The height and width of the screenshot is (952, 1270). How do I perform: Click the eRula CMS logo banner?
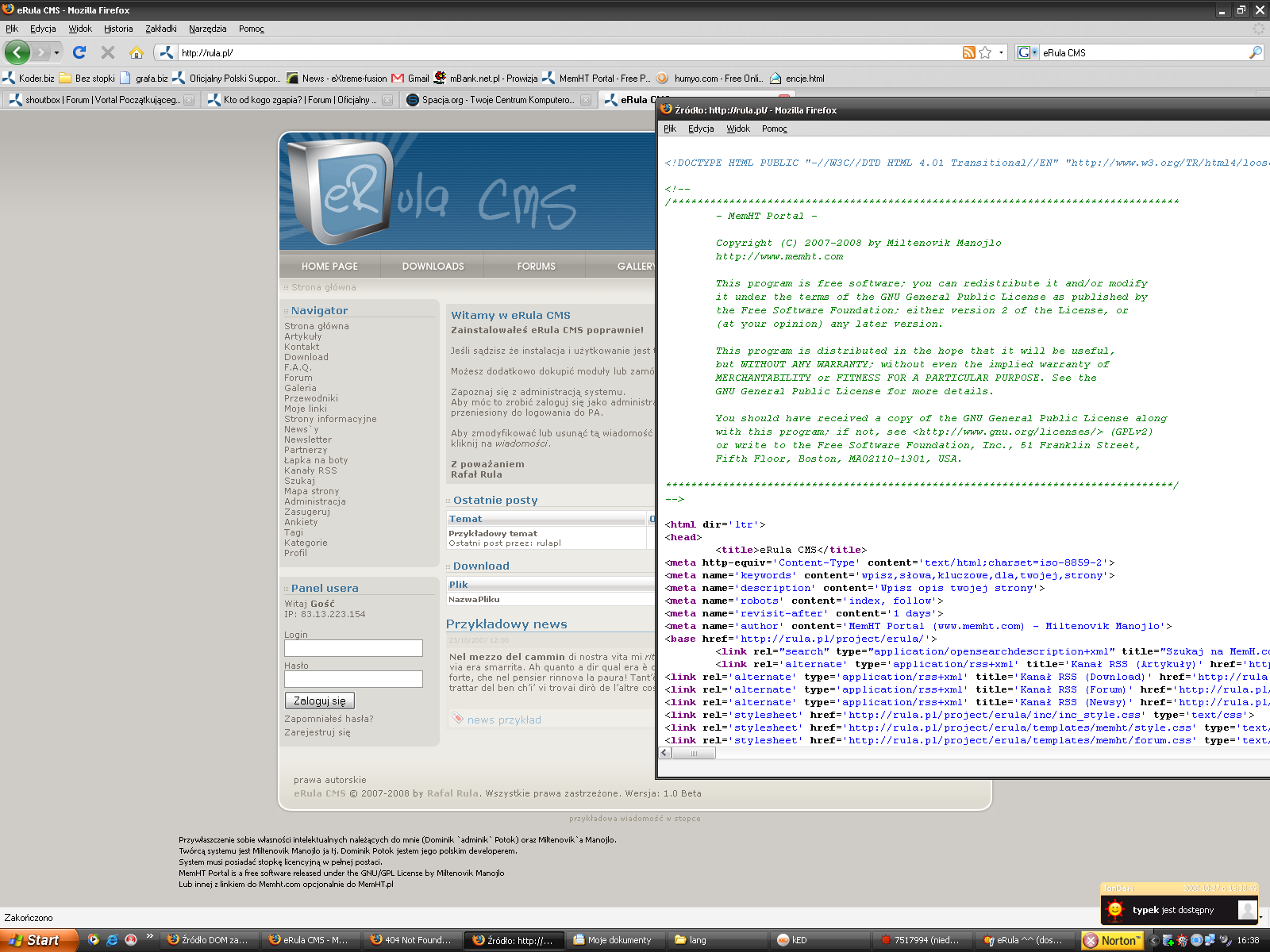[468, 192]
